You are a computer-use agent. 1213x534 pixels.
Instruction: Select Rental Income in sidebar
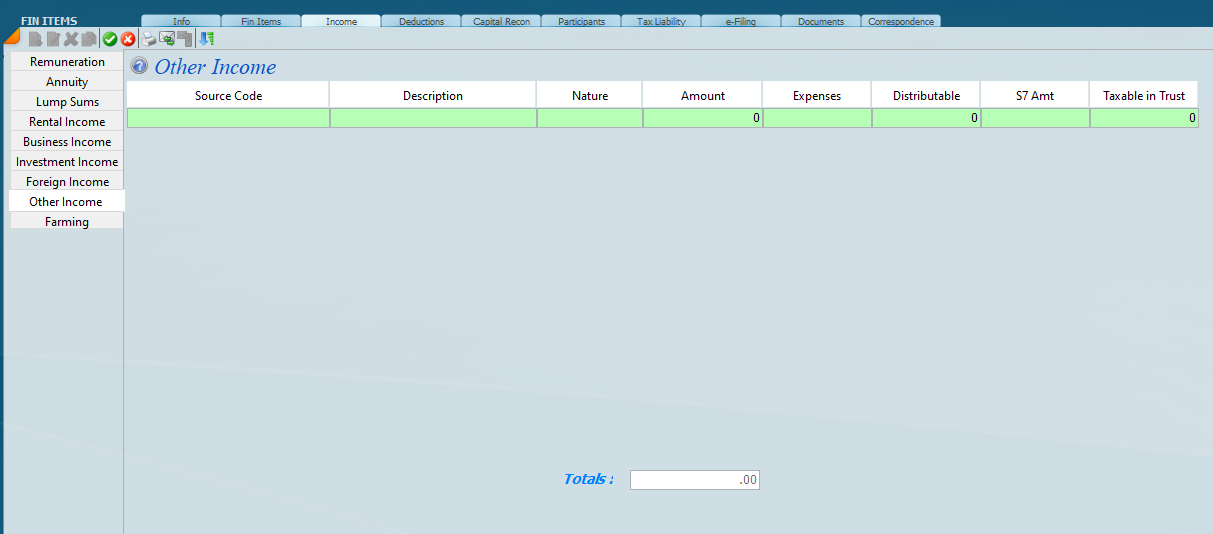click(67, 122)
